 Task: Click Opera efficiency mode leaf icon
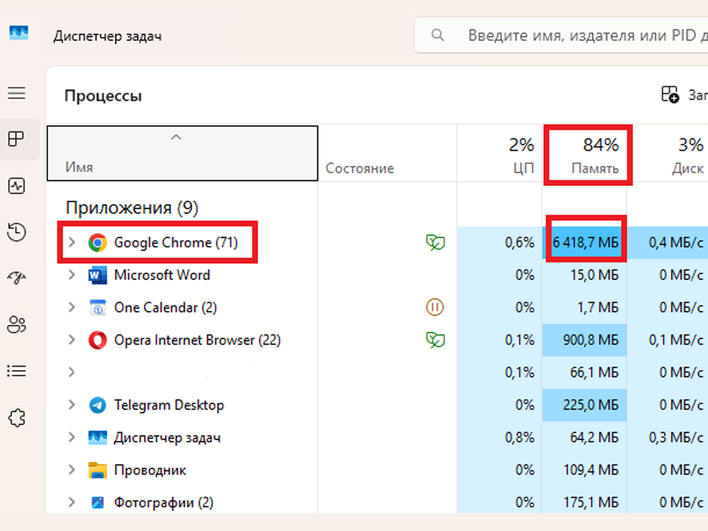pyautogui.click(x=435, y=340)
